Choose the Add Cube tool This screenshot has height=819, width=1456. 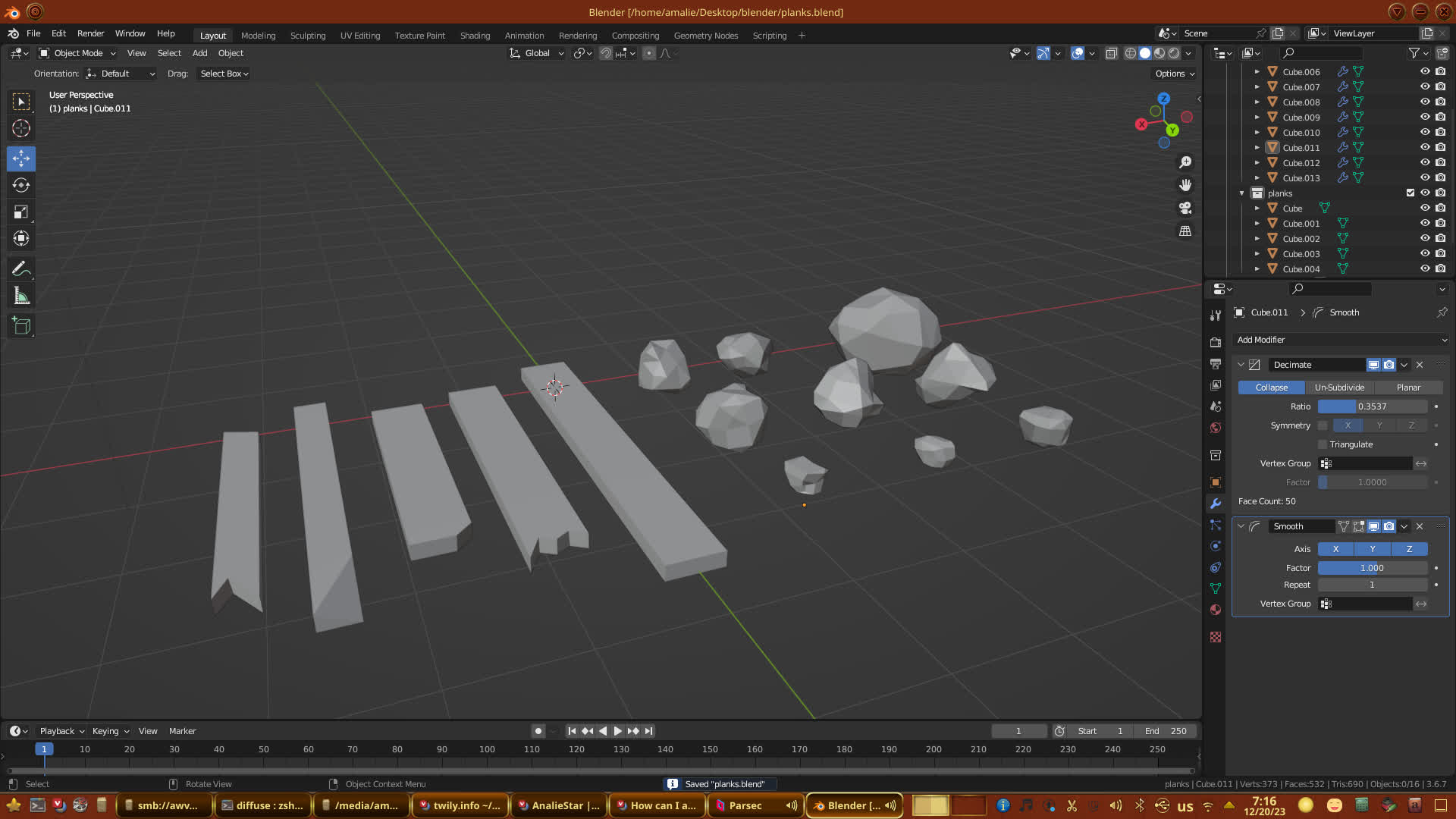tap(21, 326)
